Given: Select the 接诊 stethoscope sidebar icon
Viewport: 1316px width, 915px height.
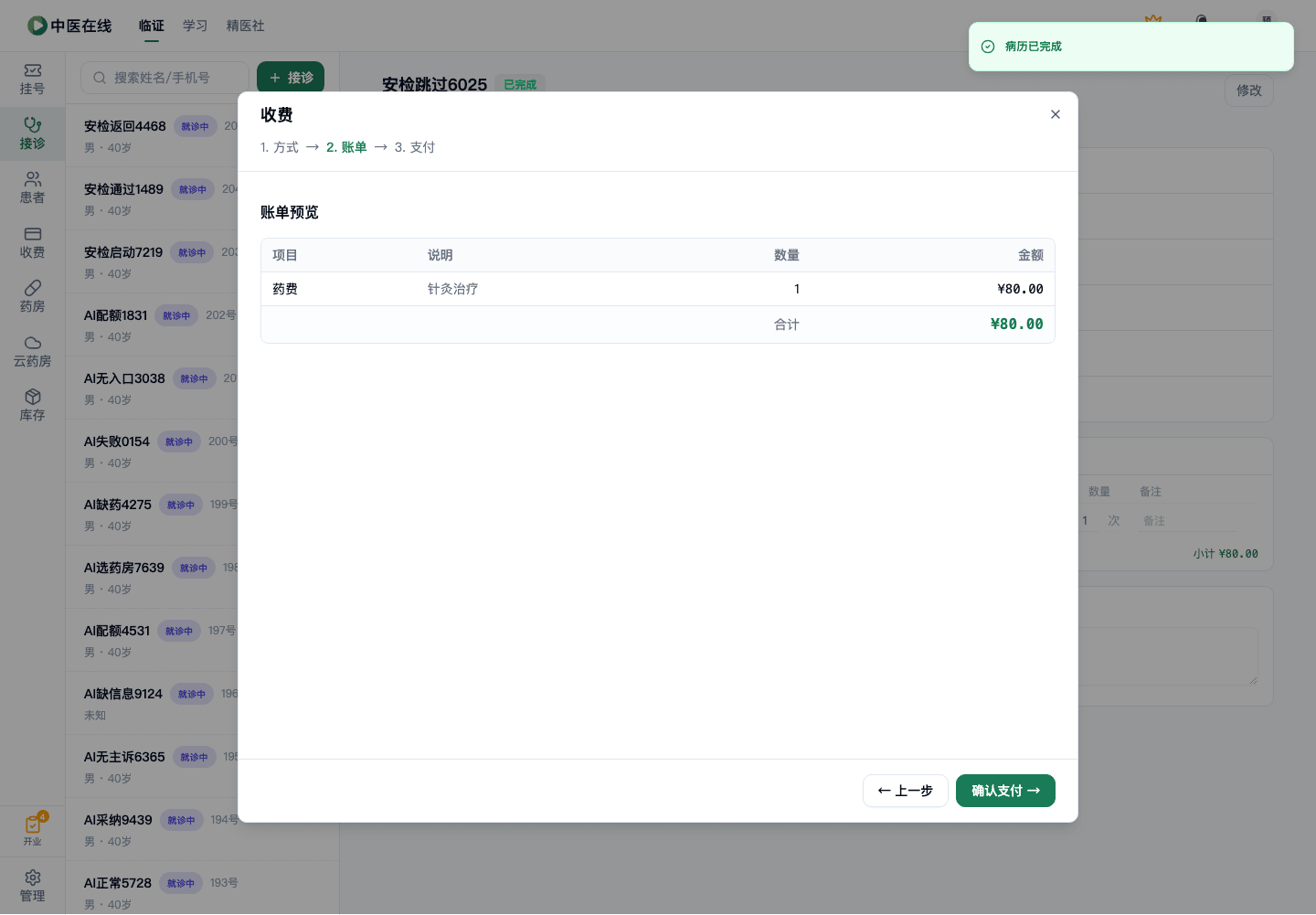Looking at the screenshot, I should tap(32, 133).
